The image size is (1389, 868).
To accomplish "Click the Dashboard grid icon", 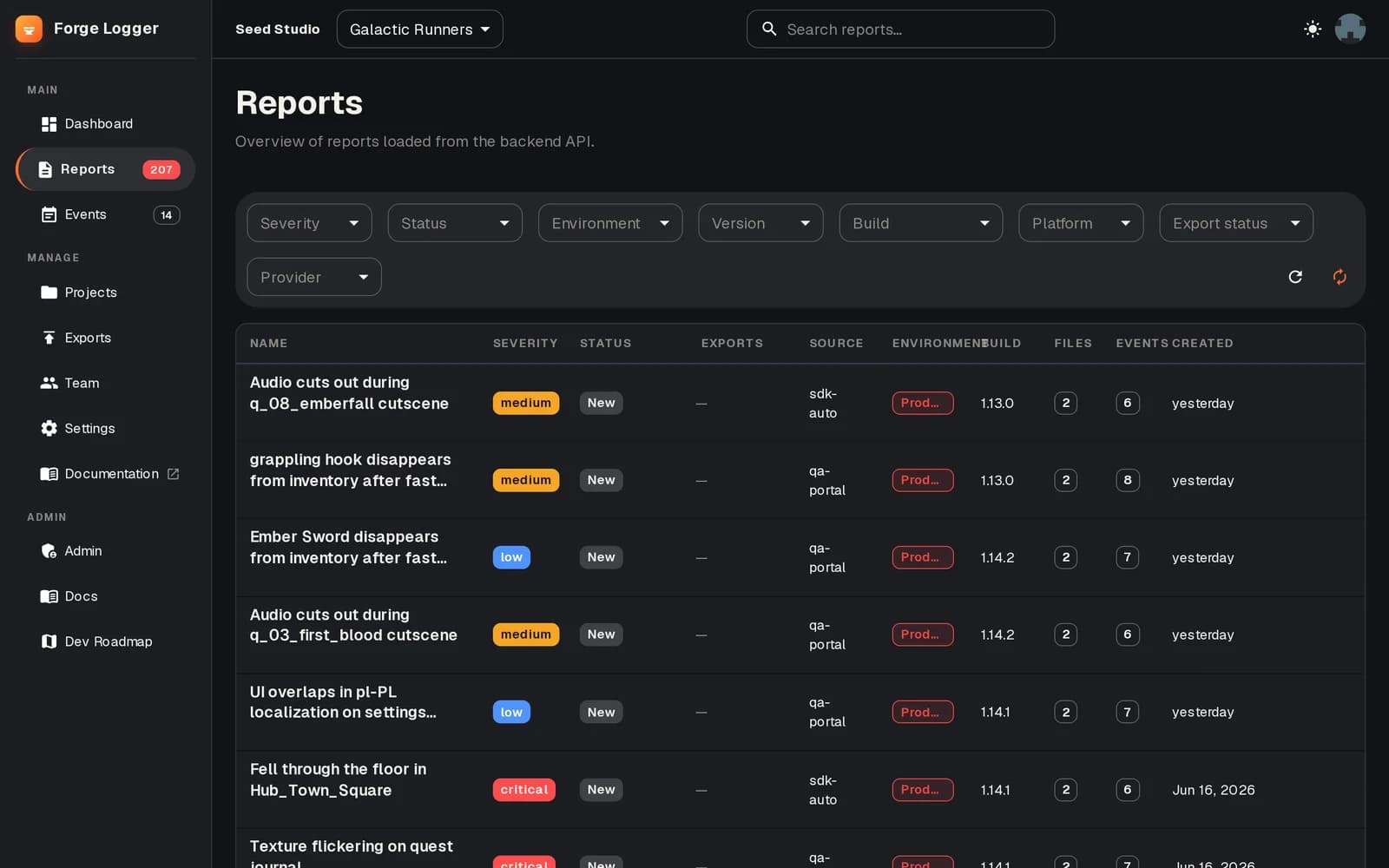I will point(49,124).
